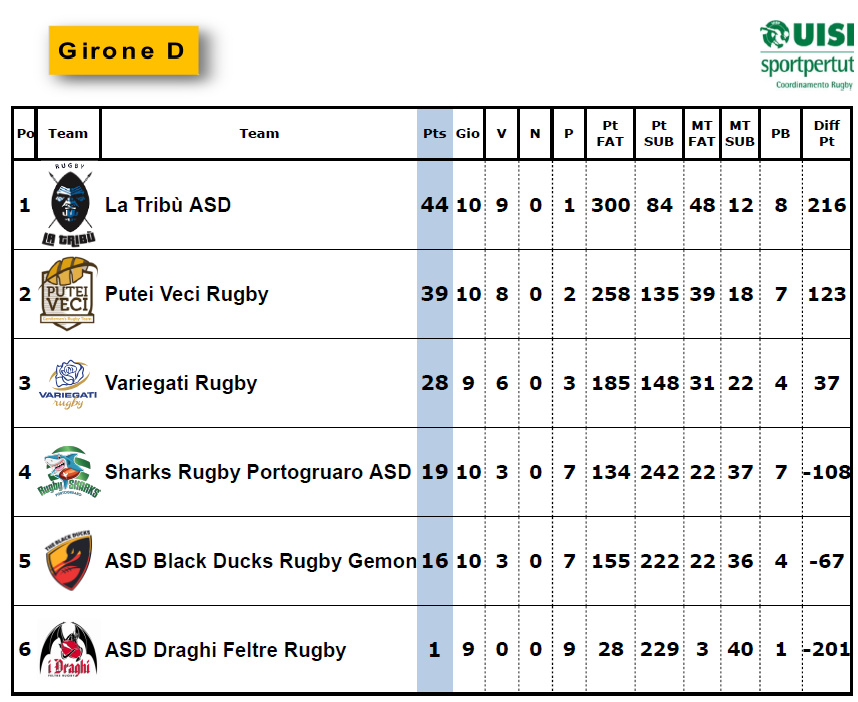Select the Pts column header
Image resolution: width=858 pixels, height=702 pixels.
(434, 134)
